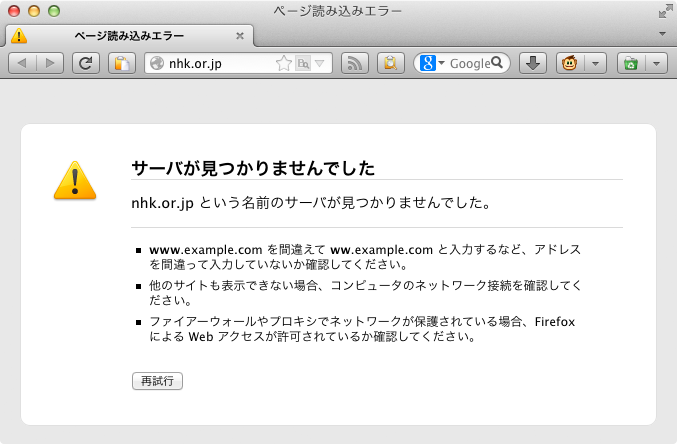Click the 再試行 retry button
This screenshot has height=444, width=677.
[x=157, y=381]
